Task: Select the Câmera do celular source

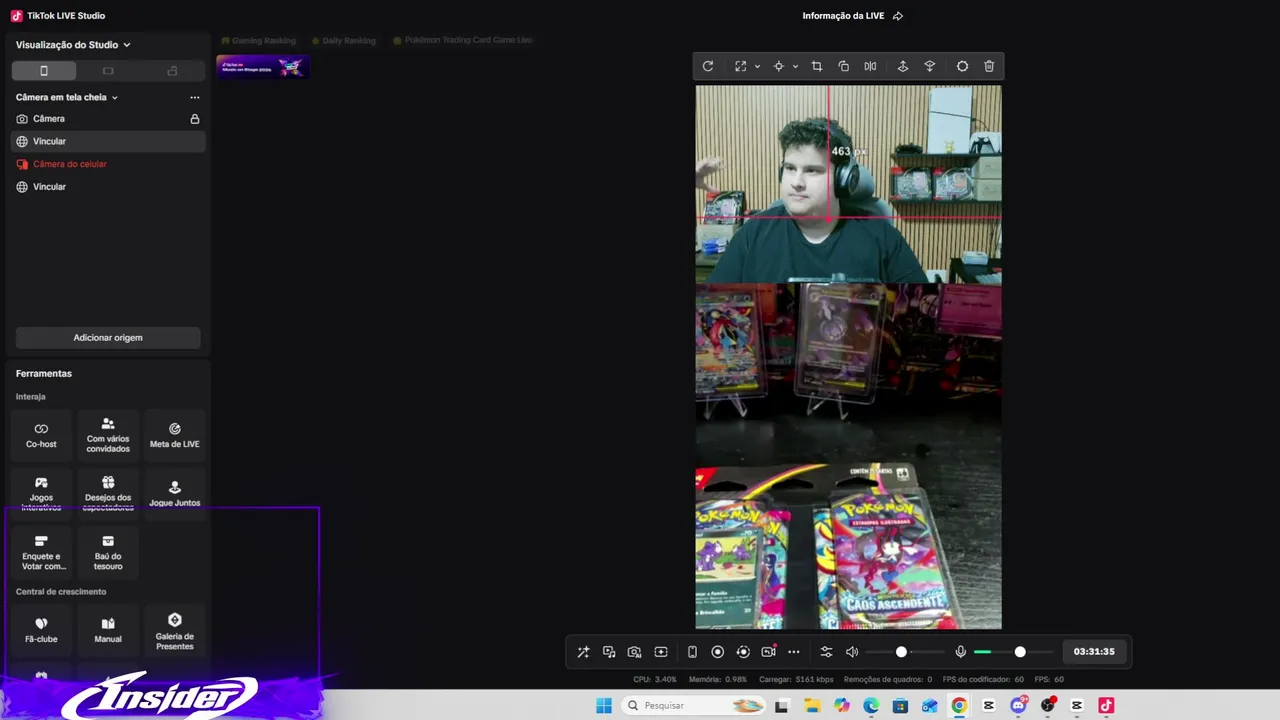Action: coord(108,164)
